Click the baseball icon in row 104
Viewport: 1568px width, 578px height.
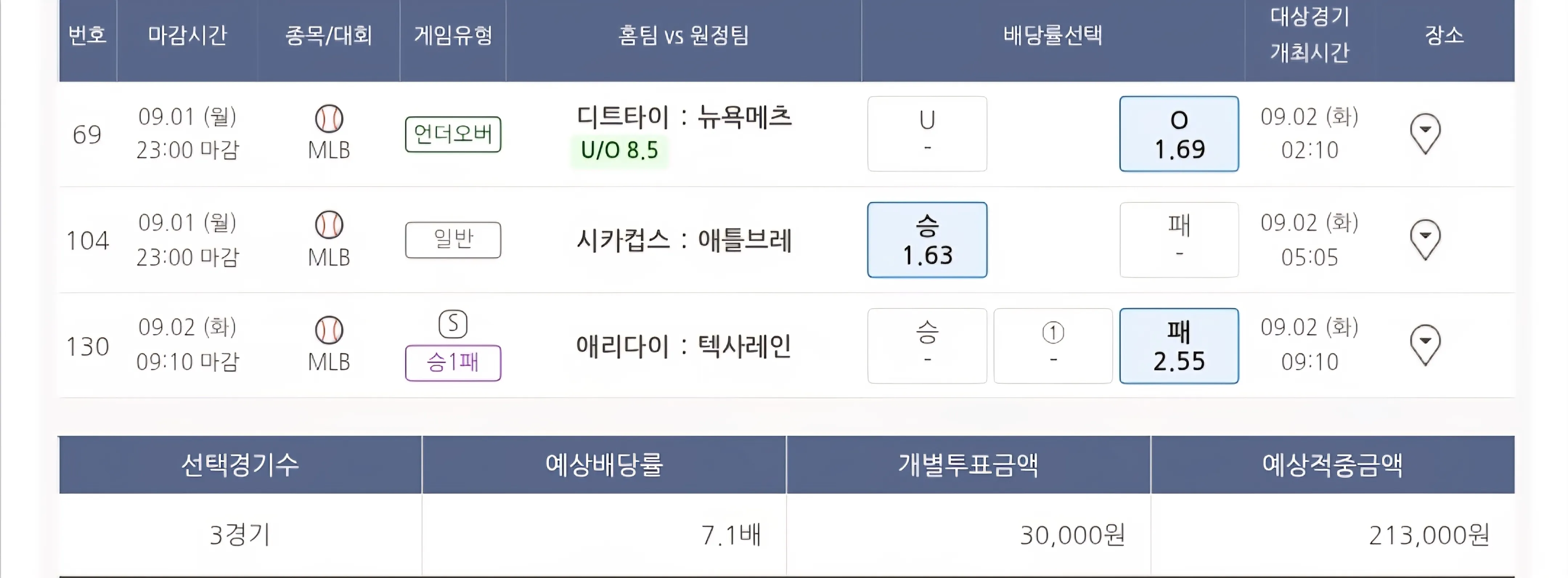329,225
